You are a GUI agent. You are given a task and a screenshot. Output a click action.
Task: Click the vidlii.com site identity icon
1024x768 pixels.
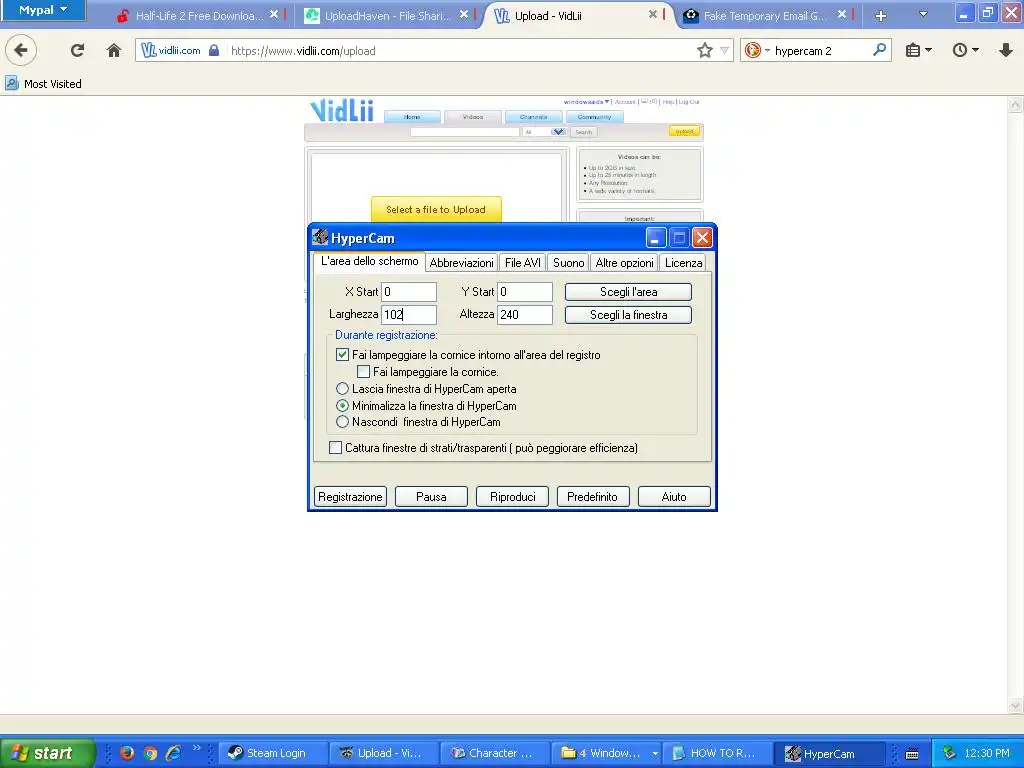tap(170, 50)
